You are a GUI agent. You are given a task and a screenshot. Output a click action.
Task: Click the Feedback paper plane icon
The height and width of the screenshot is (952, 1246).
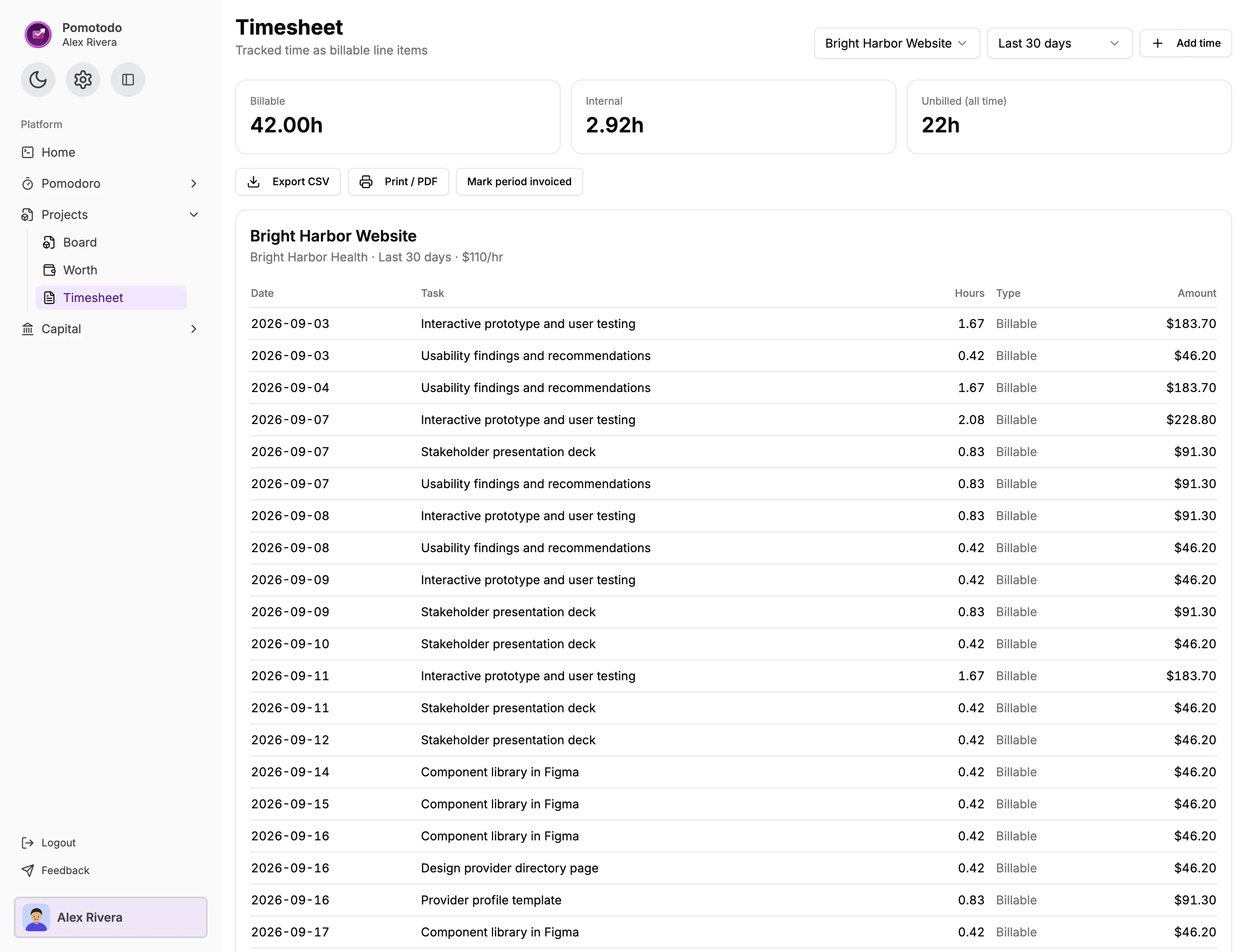[x=28, y=870]
